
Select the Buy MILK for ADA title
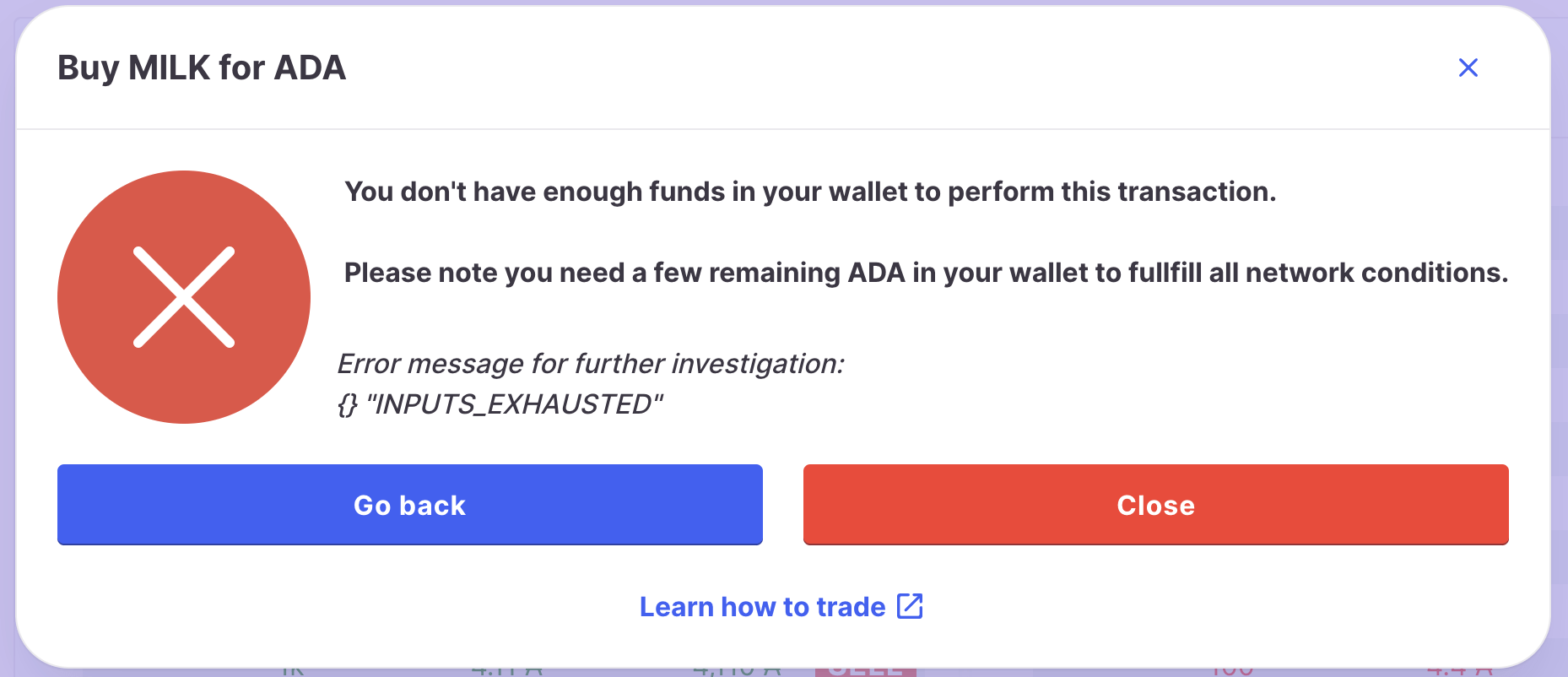pos(202,68)
